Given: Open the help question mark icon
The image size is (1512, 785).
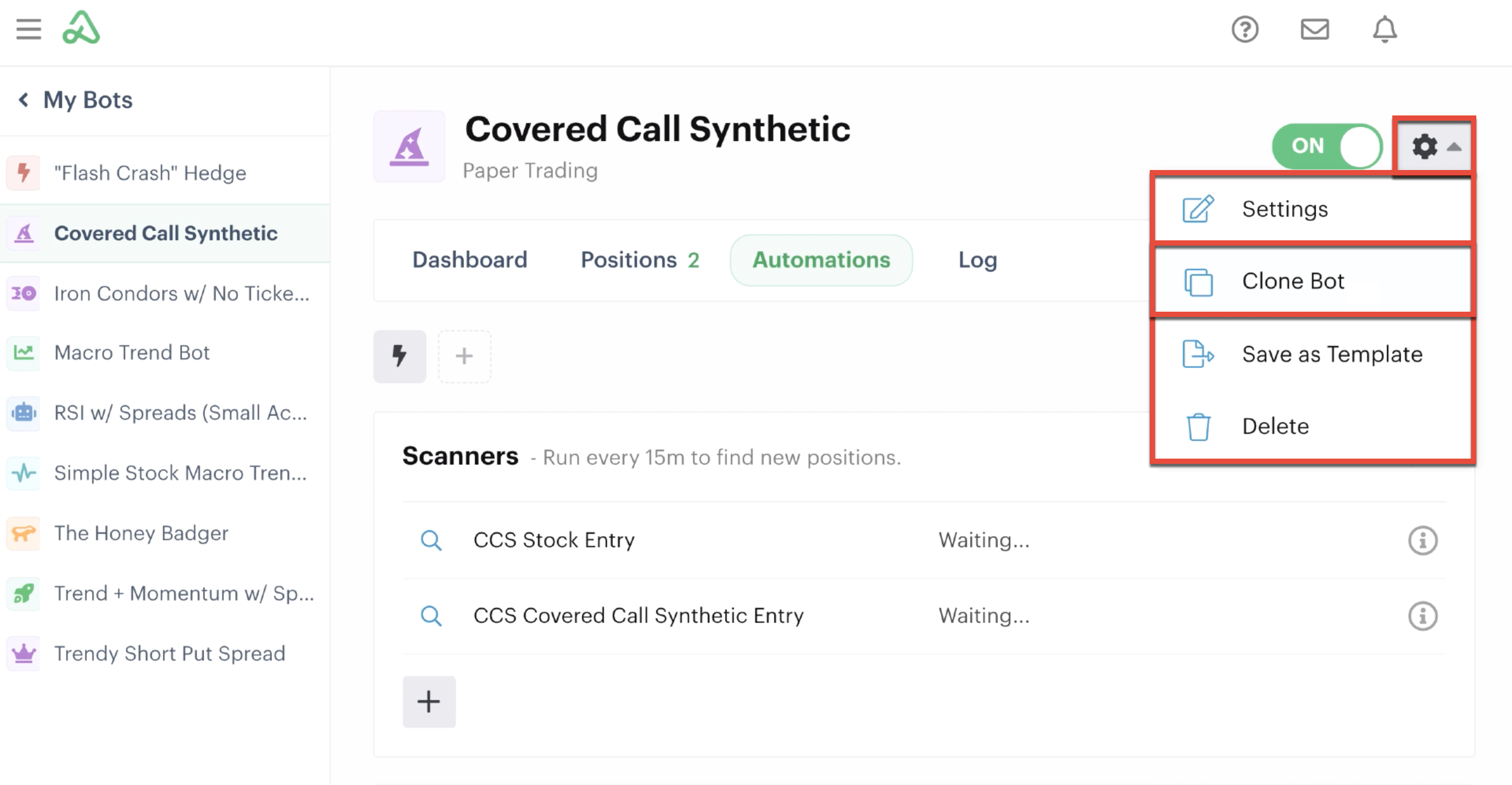Looking at the screenshot, I should 1244,29.
